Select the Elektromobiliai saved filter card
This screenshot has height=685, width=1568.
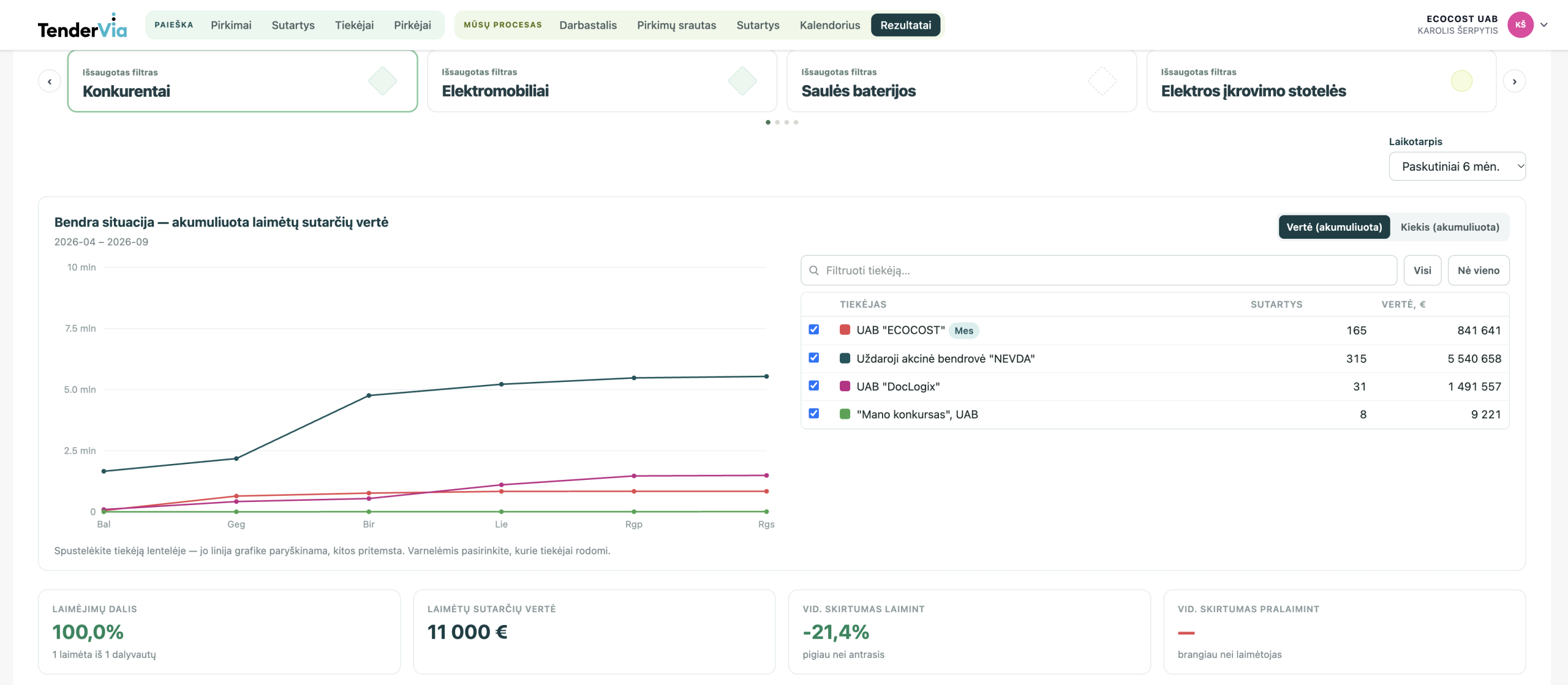[x=602, y=81]
